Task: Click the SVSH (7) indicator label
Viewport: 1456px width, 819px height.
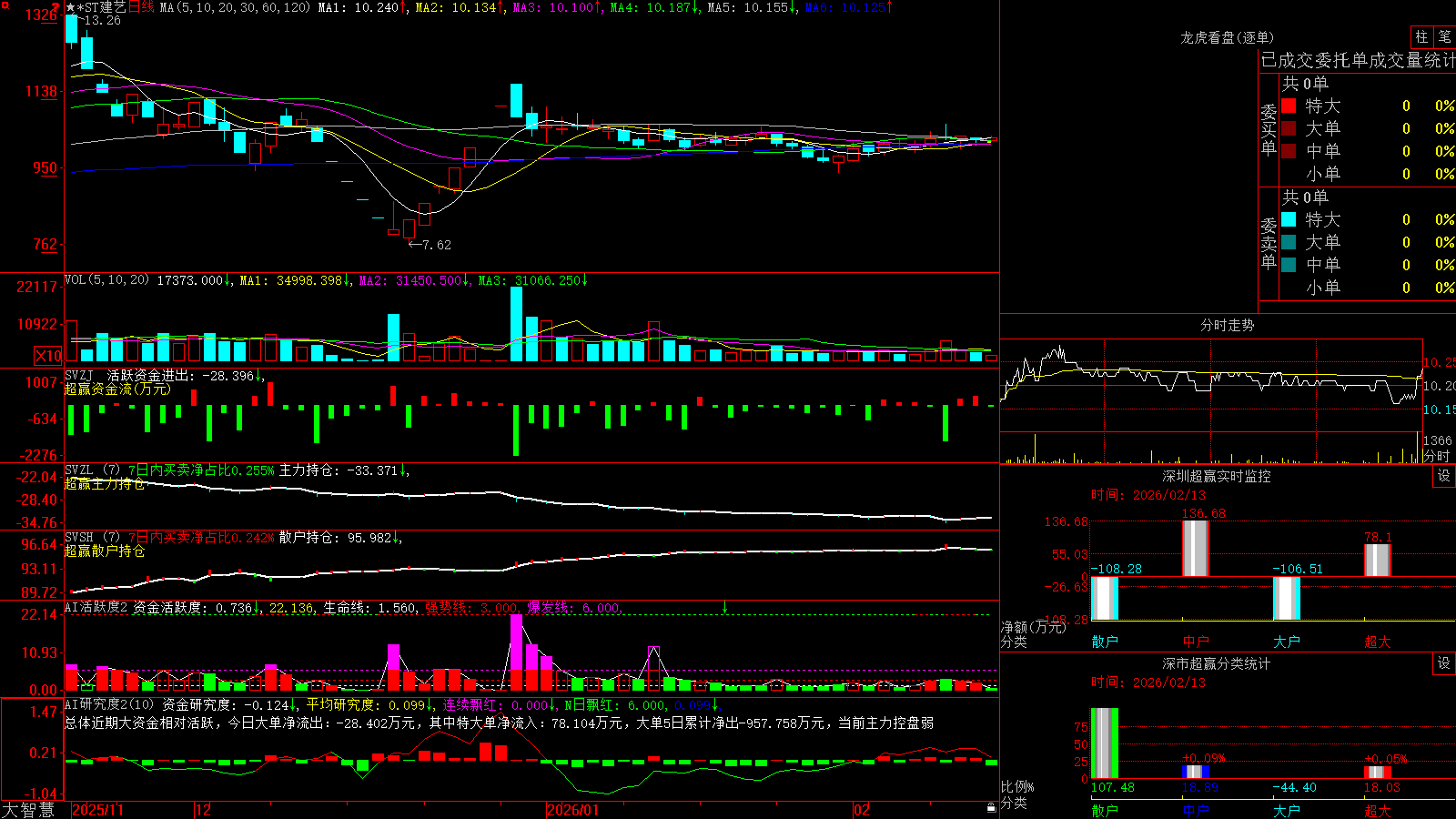Action: 92,538
